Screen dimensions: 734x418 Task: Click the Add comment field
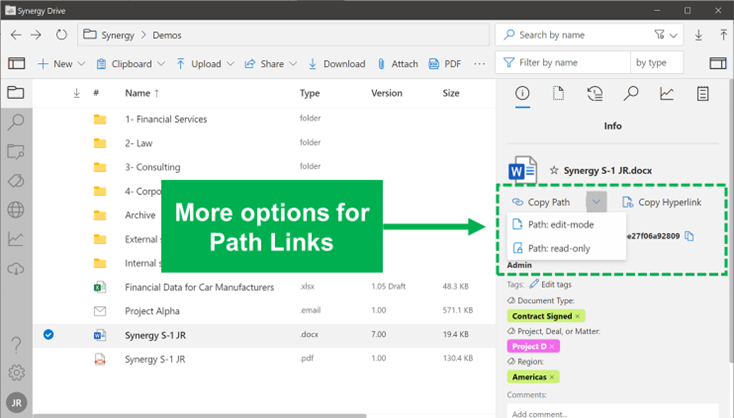pyautogui.click(x=613, y=412)
